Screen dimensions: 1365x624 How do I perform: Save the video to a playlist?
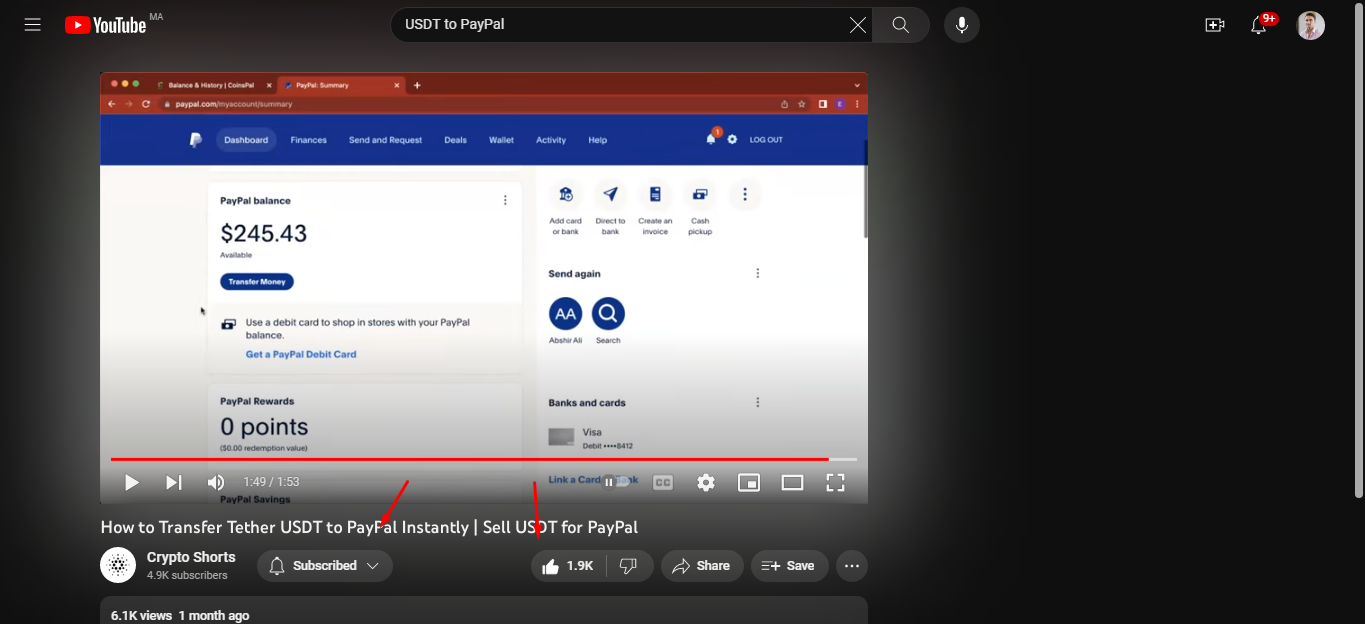[790, 566]
